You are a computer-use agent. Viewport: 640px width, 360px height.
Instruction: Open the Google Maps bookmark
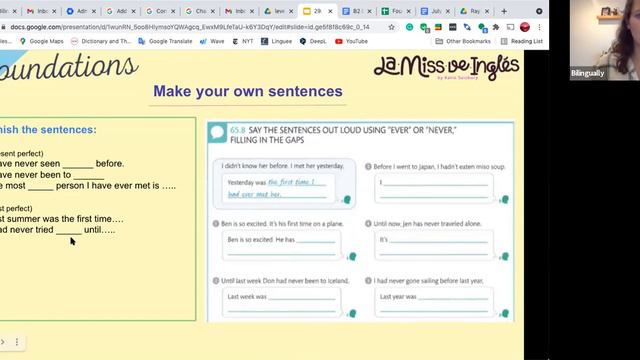click(42, 41)
